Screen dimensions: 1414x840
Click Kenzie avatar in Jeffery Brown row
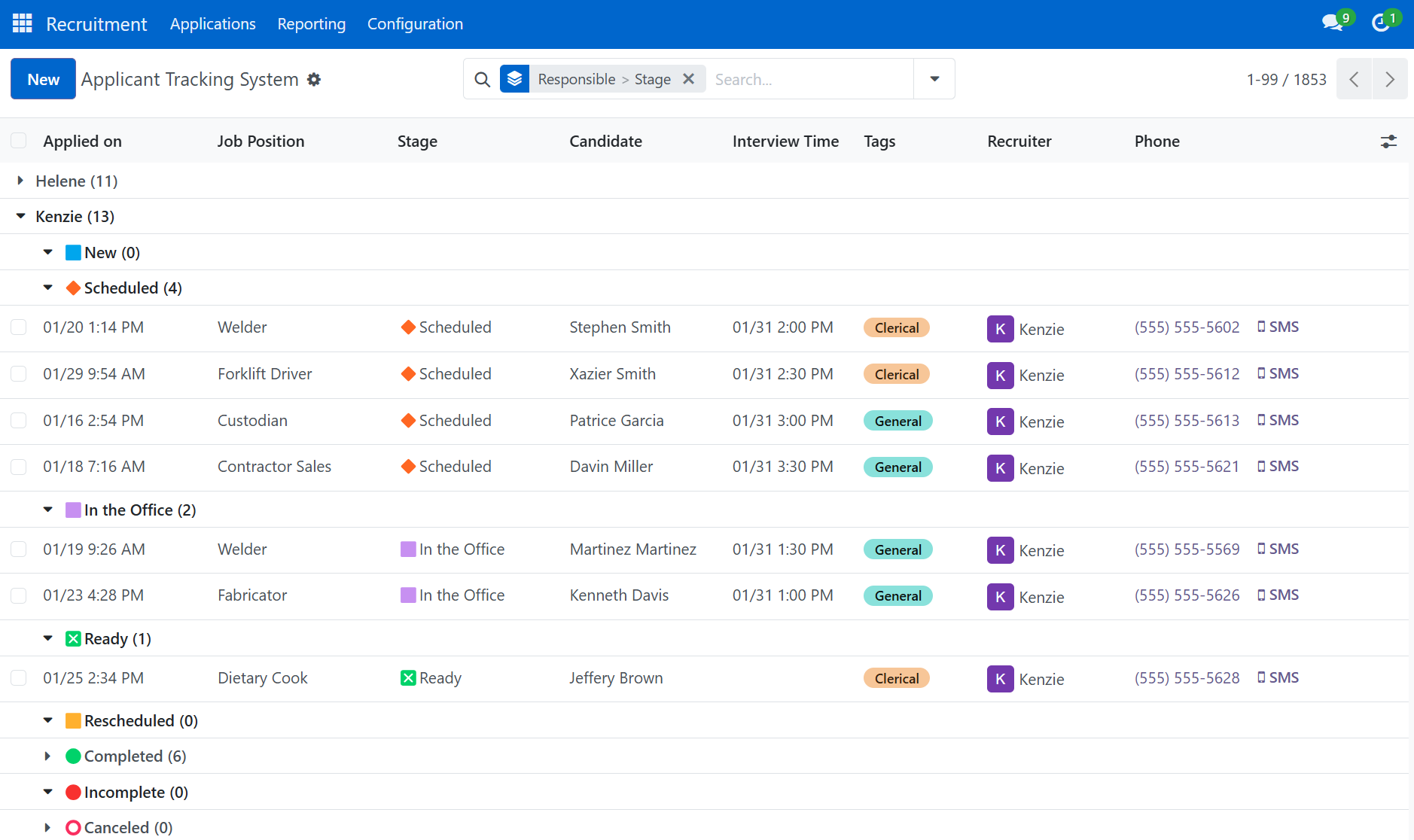1000,679
